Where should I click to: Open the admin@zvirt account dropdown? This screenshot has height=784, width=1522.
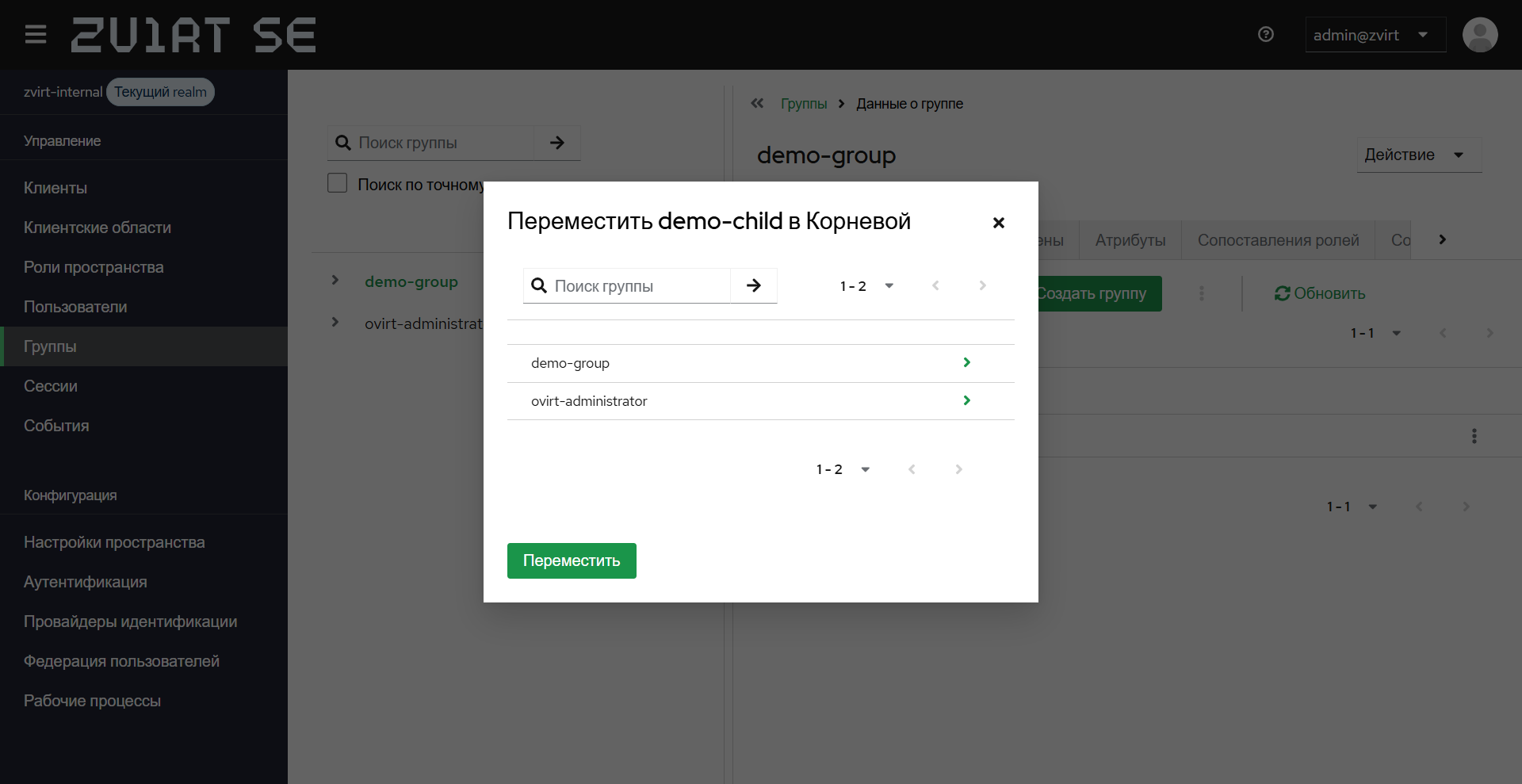pos(1375,35)
